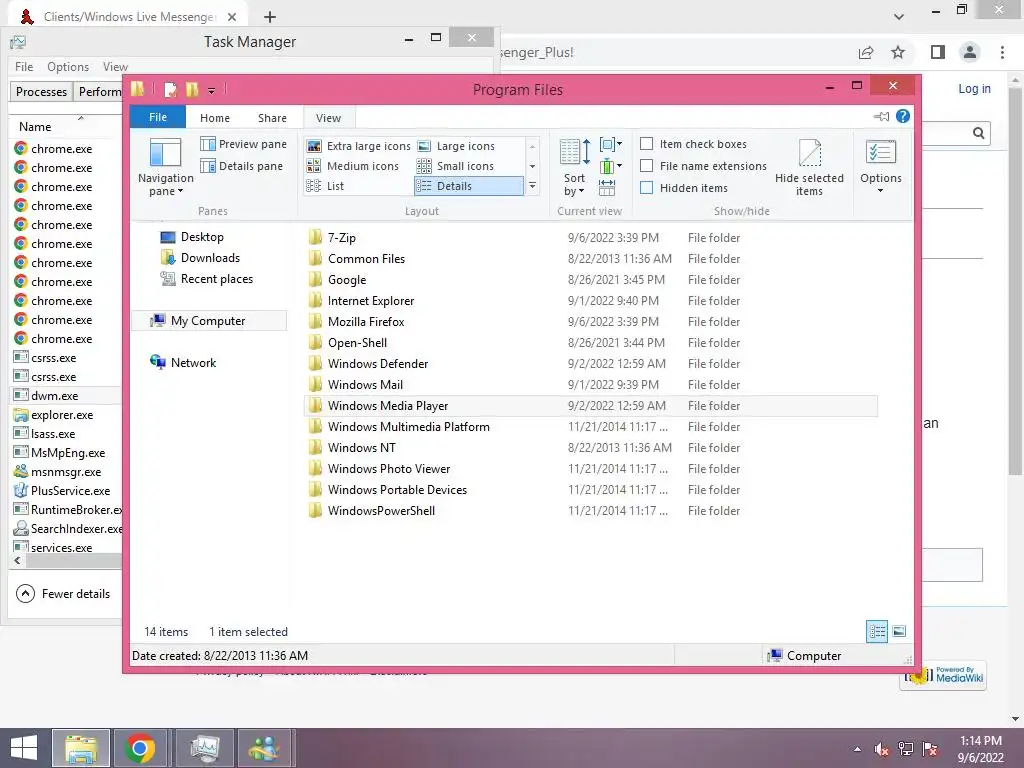Open the Sort by dropdown
The width and height of the screenshot is (1024, 768).
(x=574, y=167)
